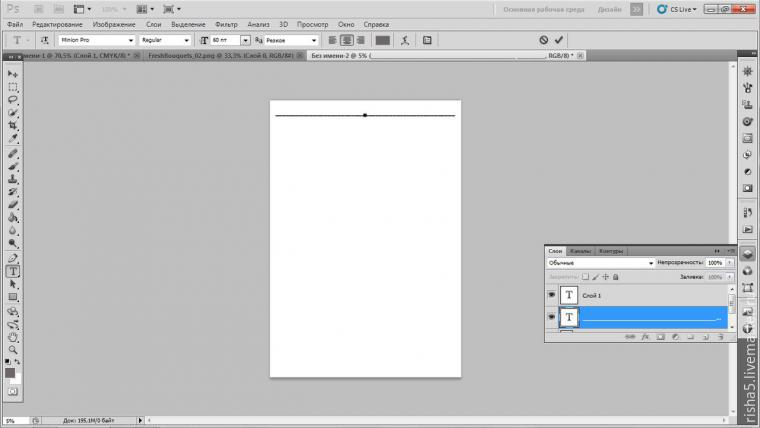
Task: Commit current text edits with checkmark
Action: click(x=559, y=40)
